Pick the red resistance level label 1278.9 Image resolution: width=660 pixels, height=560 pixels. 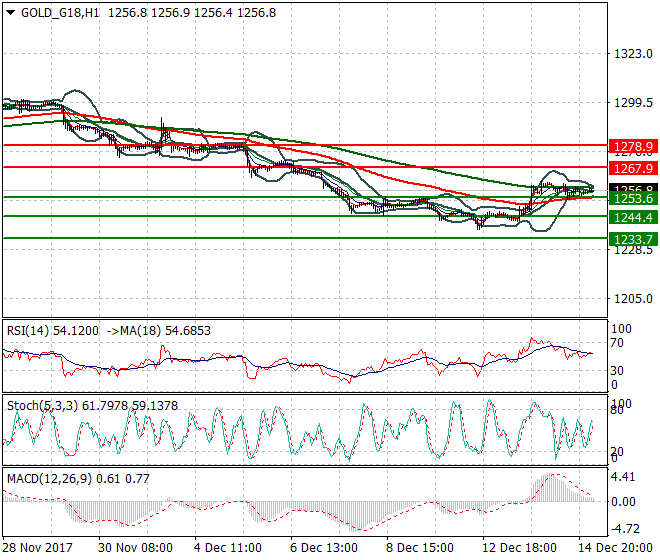point(633,147)
